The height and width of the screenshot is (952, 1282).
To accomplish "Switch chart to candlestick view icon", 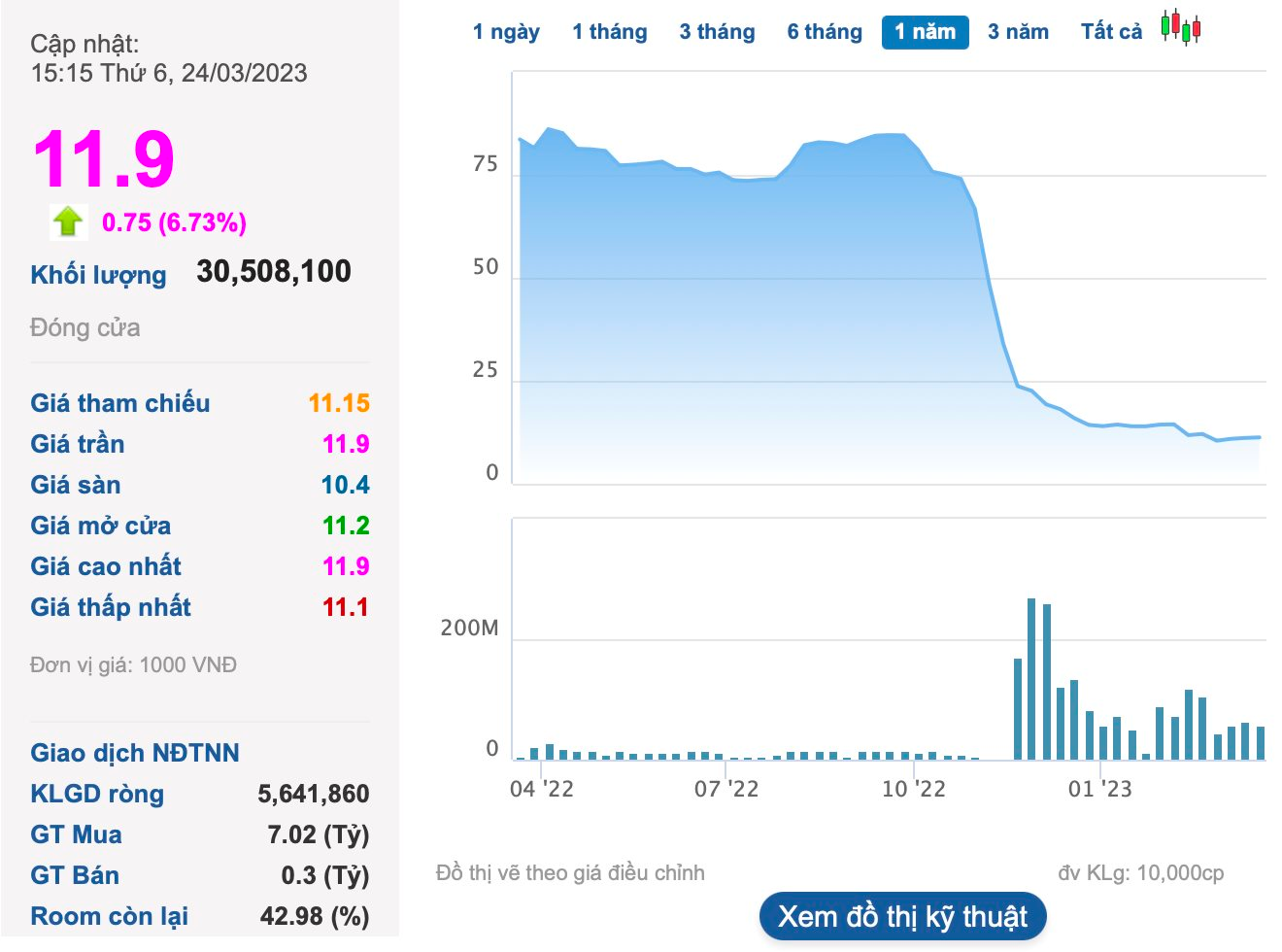I will [x=1181, y=28].
